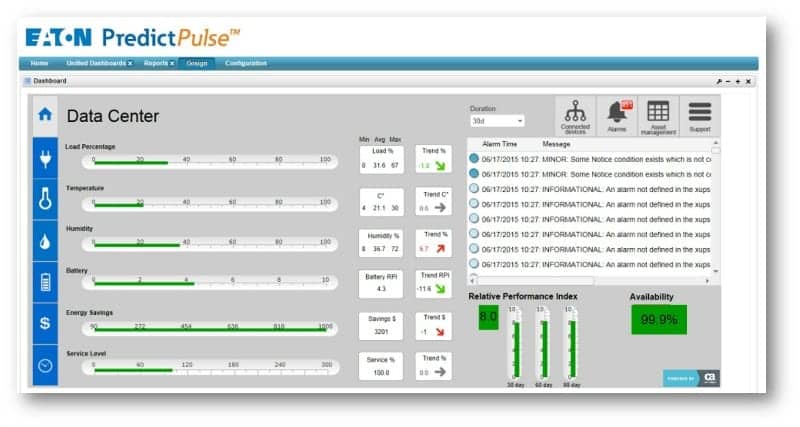The height and width of the screenshot is (427, 800).
Task: Sort by the Alarm Time column header
Action: click(x=499, y=144)
